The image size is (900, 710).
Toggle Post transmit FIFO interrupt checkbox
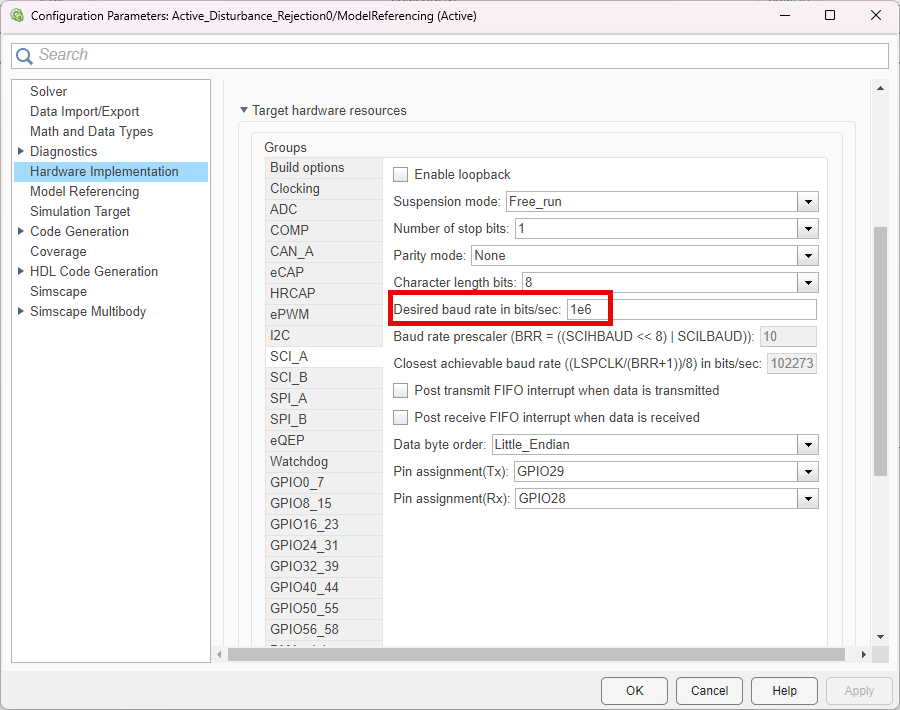(400, 391)
